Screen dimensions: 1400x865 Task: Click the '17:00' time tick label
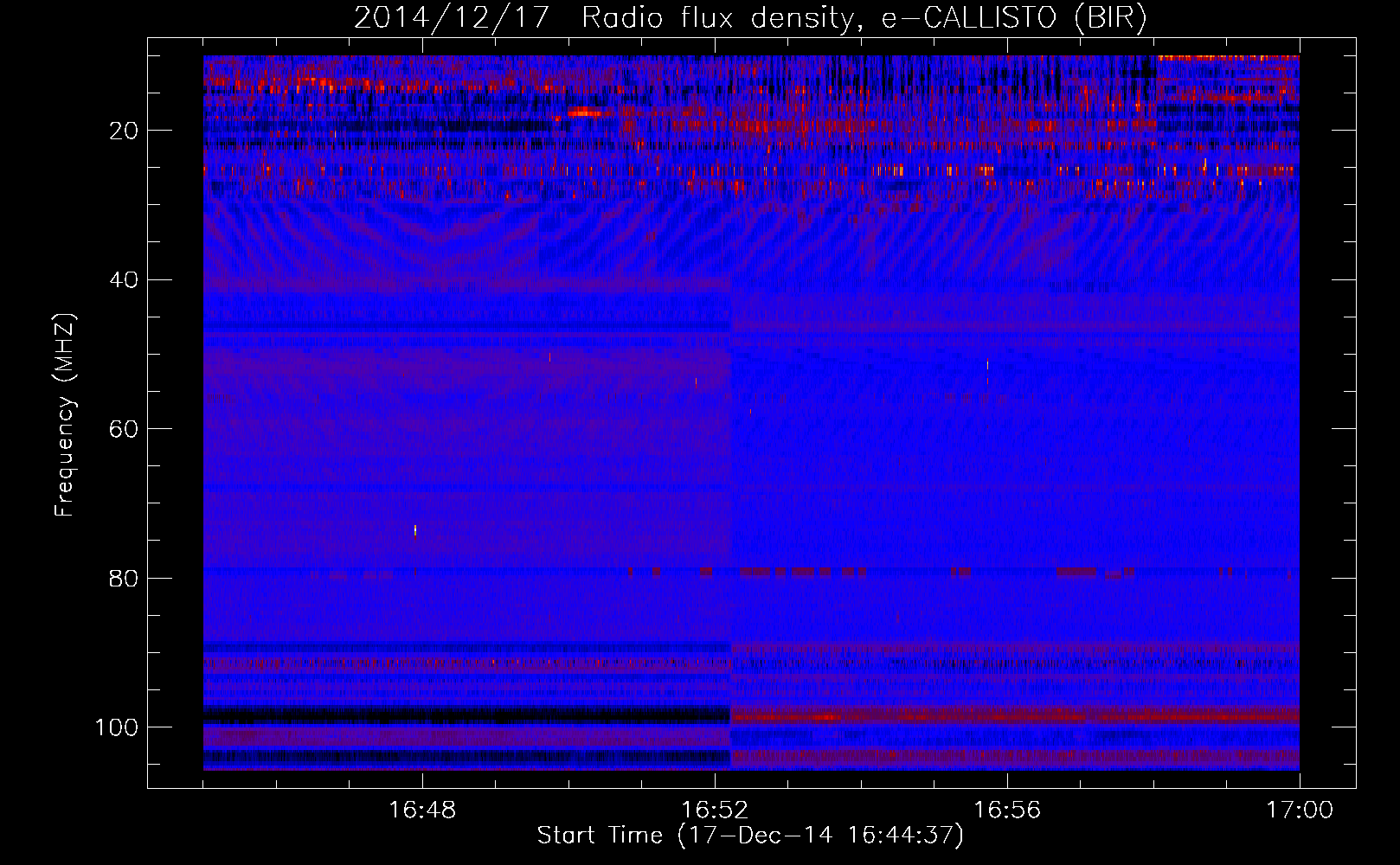point(1300,811)
